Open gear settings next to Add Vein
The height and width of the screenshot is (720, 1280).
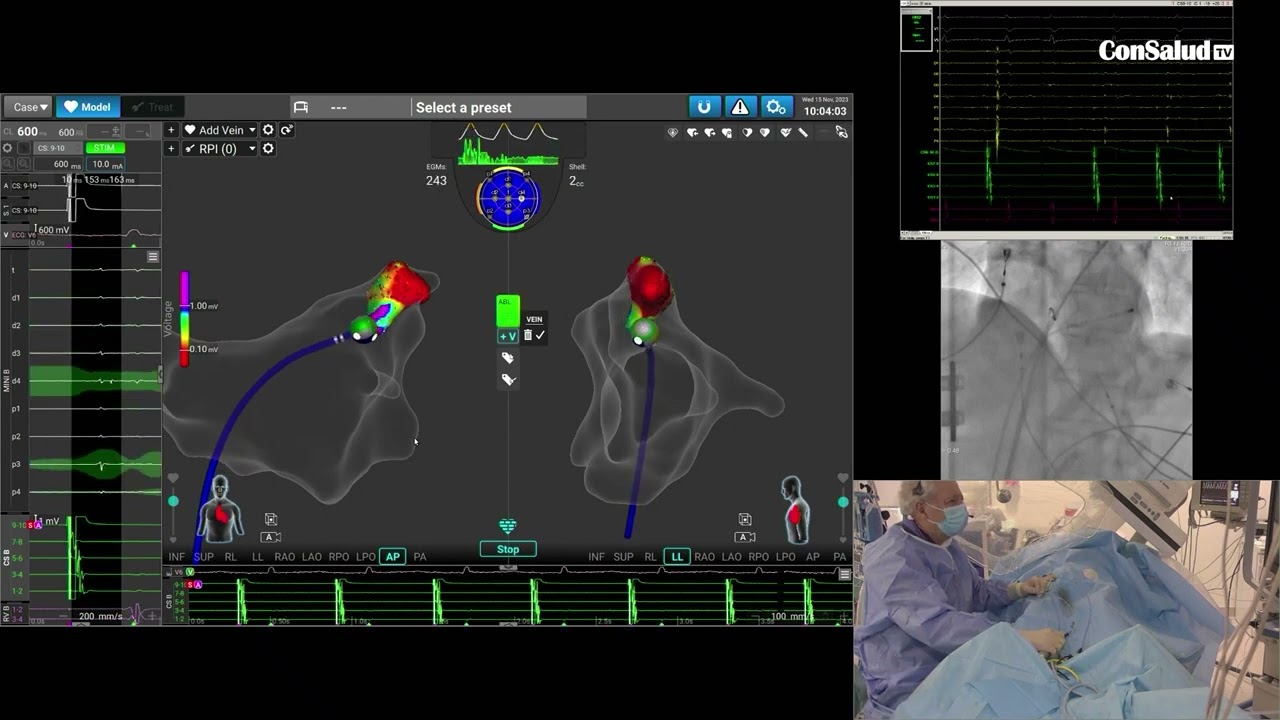click(268, 130)
